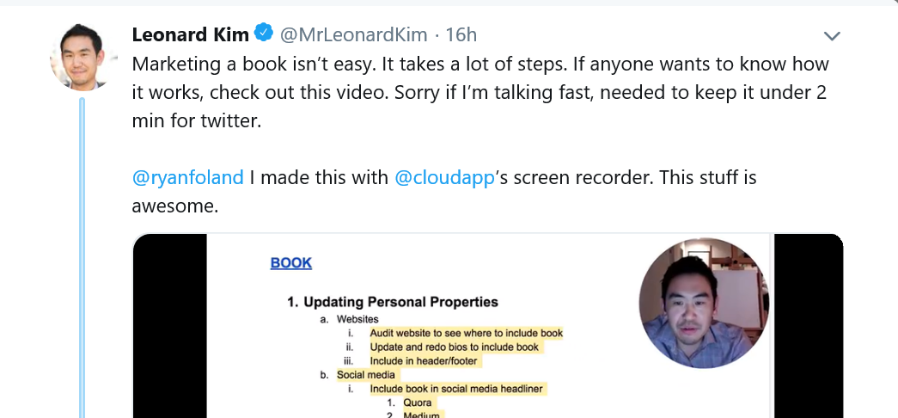Click the tweet text about marketing a book
Viewport: 898px width, 418px height.
point(480,93)
